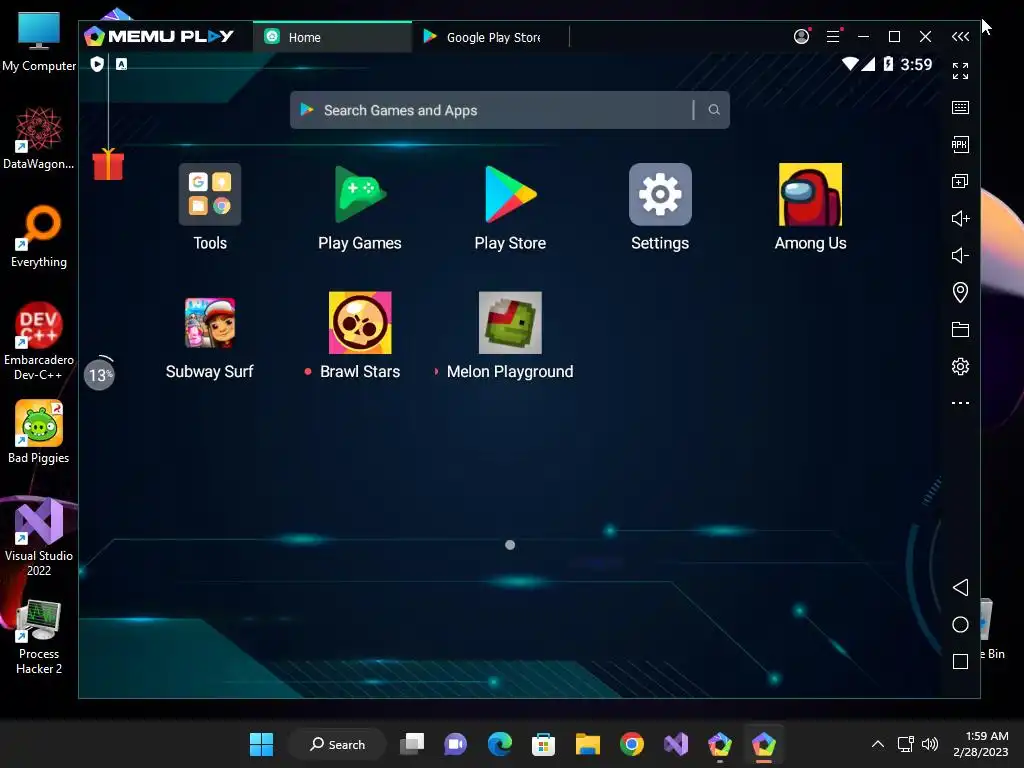Open Visual Studio from taskbar
Viewport: 1024px width, 768px height.
tap(675, 744)
